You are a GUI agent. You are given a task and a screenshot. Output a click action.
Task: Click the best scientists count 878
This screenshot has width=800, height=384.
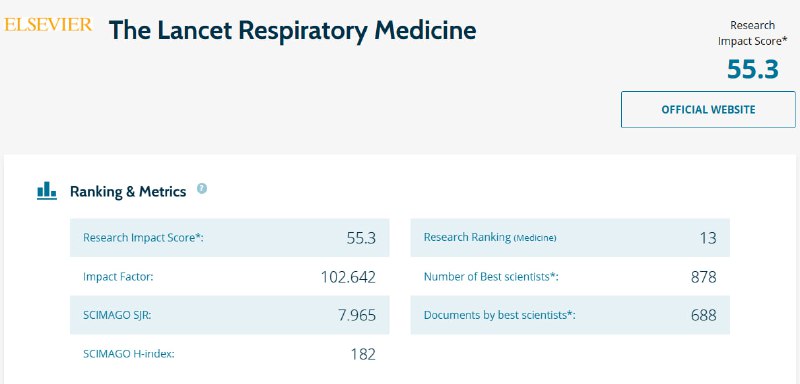pos(703,277)
